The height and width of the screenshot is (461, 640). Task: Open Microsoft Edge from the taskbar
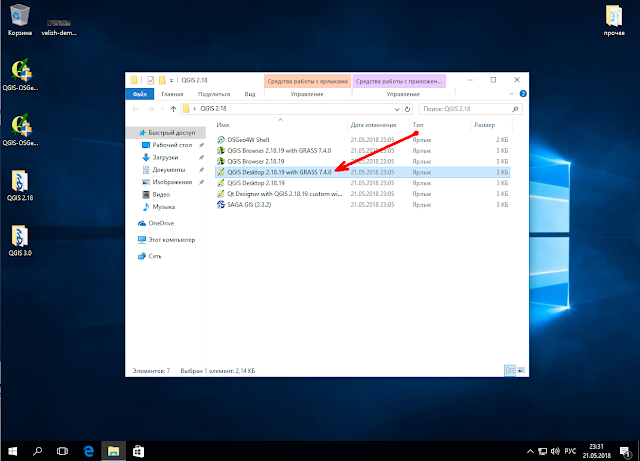(89, 451)
